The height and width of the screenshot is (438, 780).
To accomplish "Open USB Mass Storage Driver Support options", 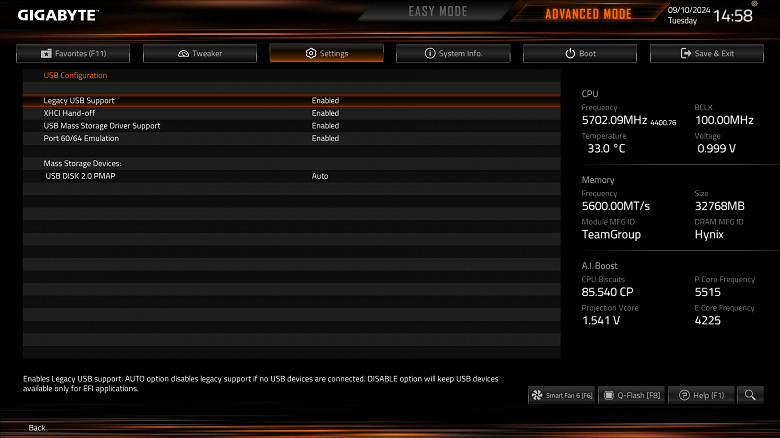I will coord(325,126).
